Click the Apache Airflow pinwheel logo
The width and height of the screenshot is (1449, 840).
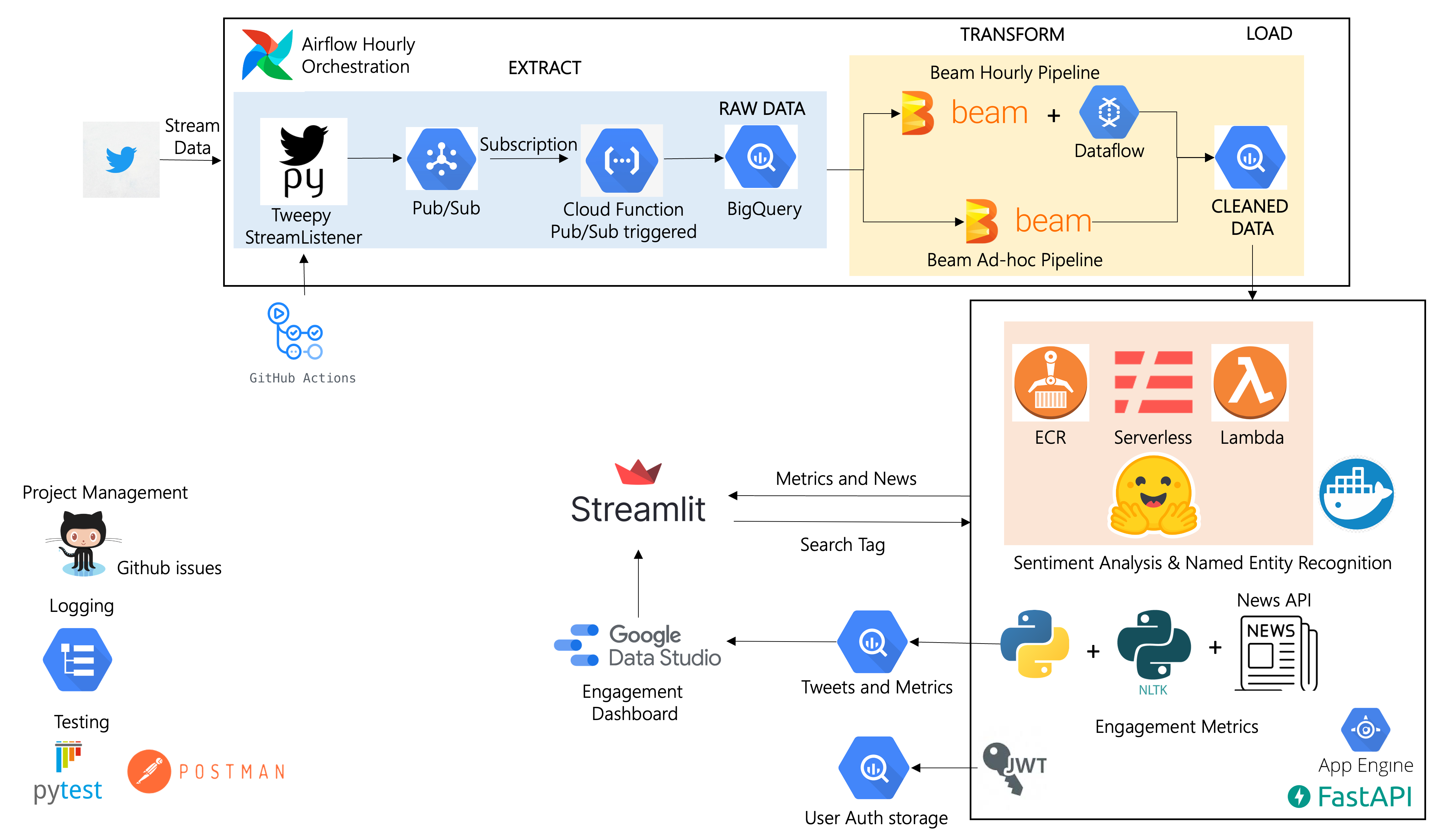(267, 55)
